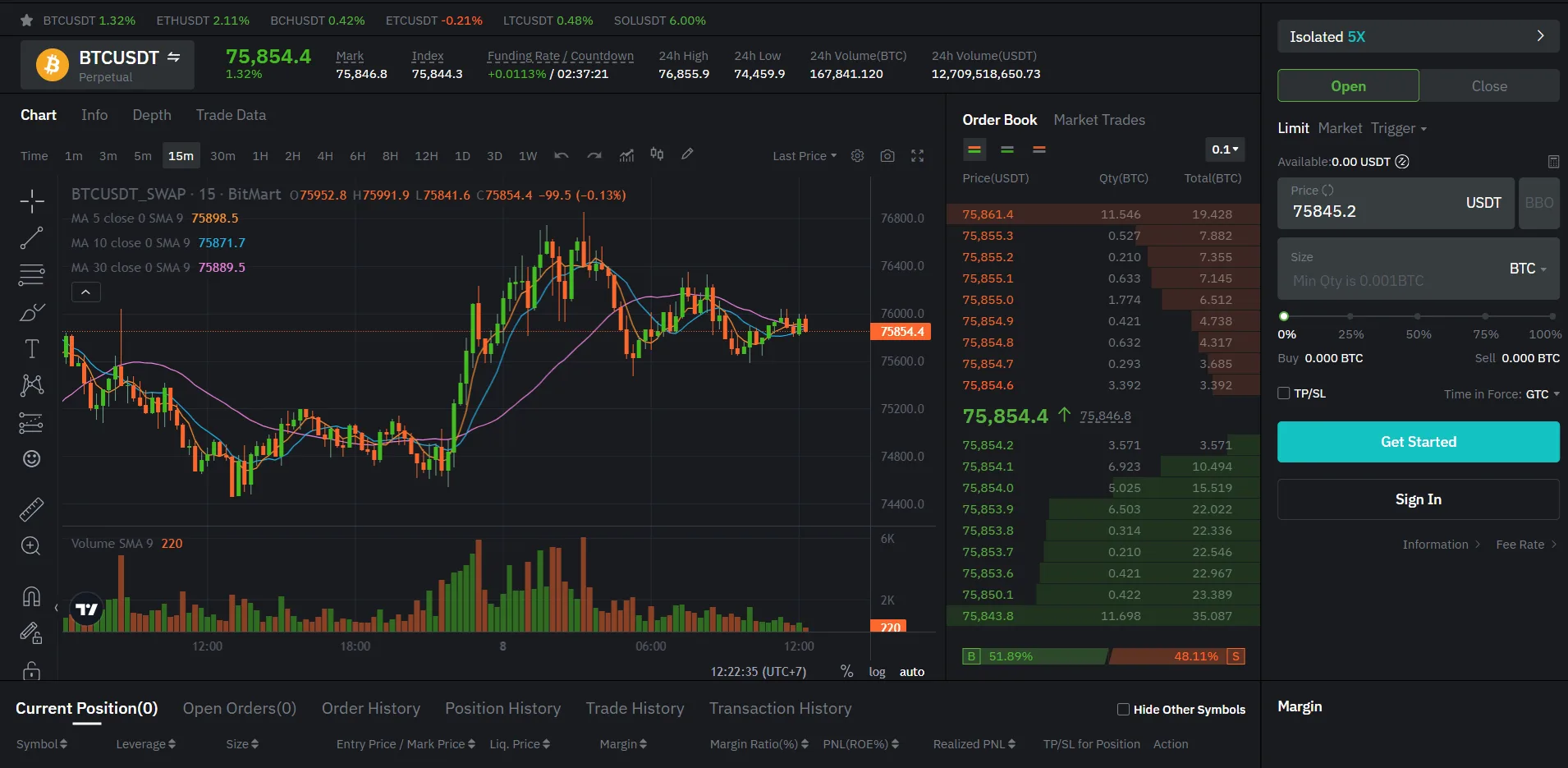Click the zoom in tool
The width and height of the screenshot is (1568, 768).
pos(31,546)
